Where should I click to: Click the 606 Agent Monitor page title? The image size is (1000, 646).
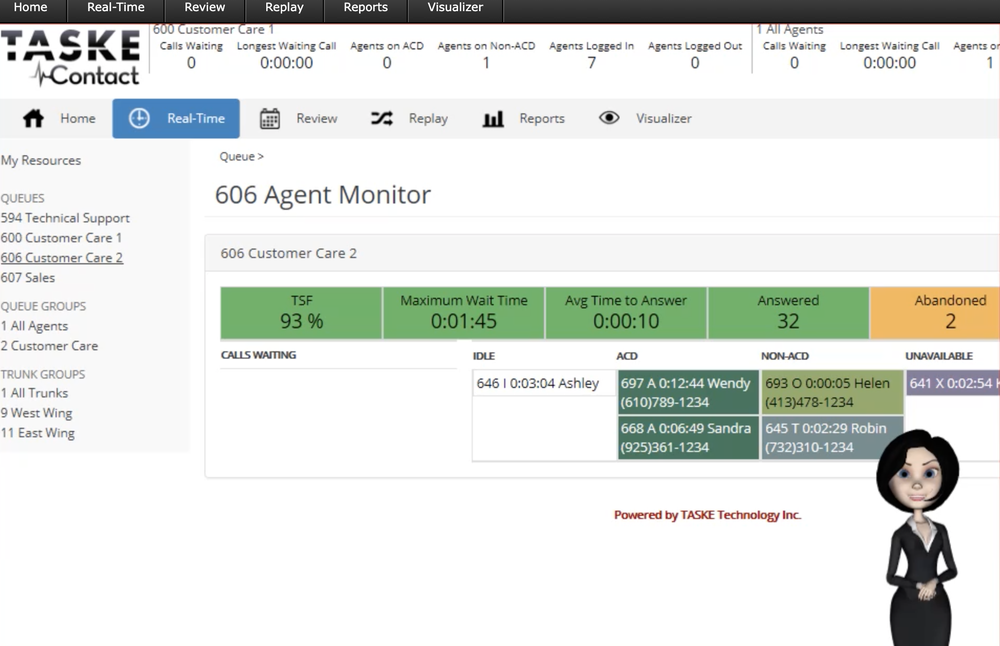323,195
